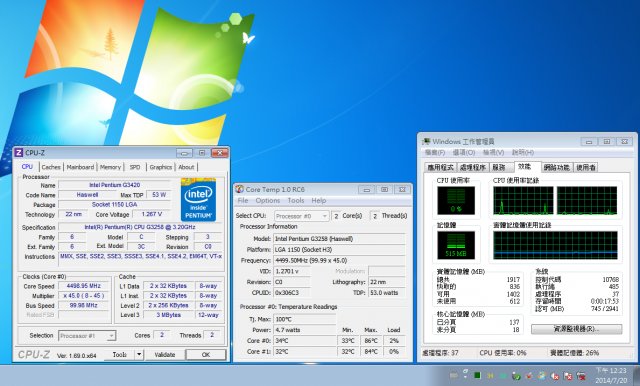
Task: Open the Tools menu in Core Temp
Action: [296, 200]
